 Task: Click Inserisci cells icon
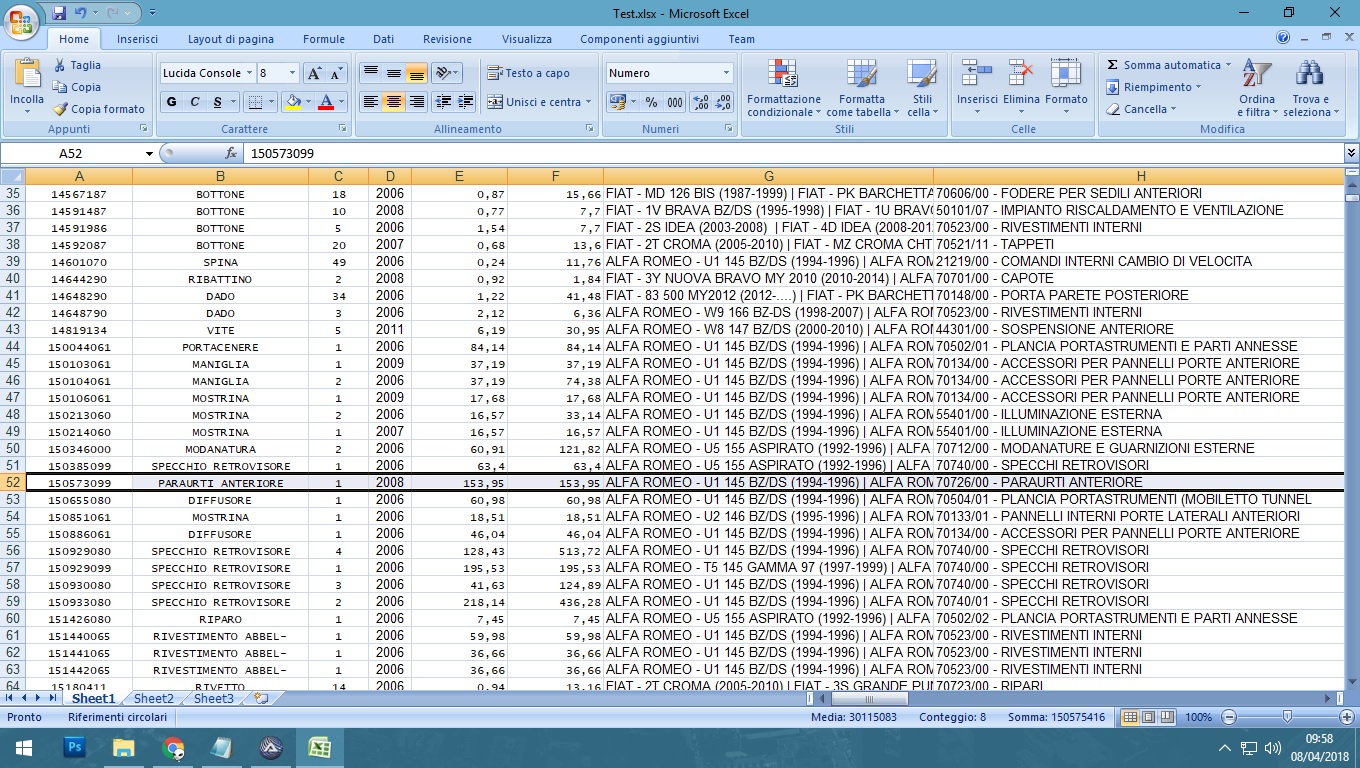[977, 73]
